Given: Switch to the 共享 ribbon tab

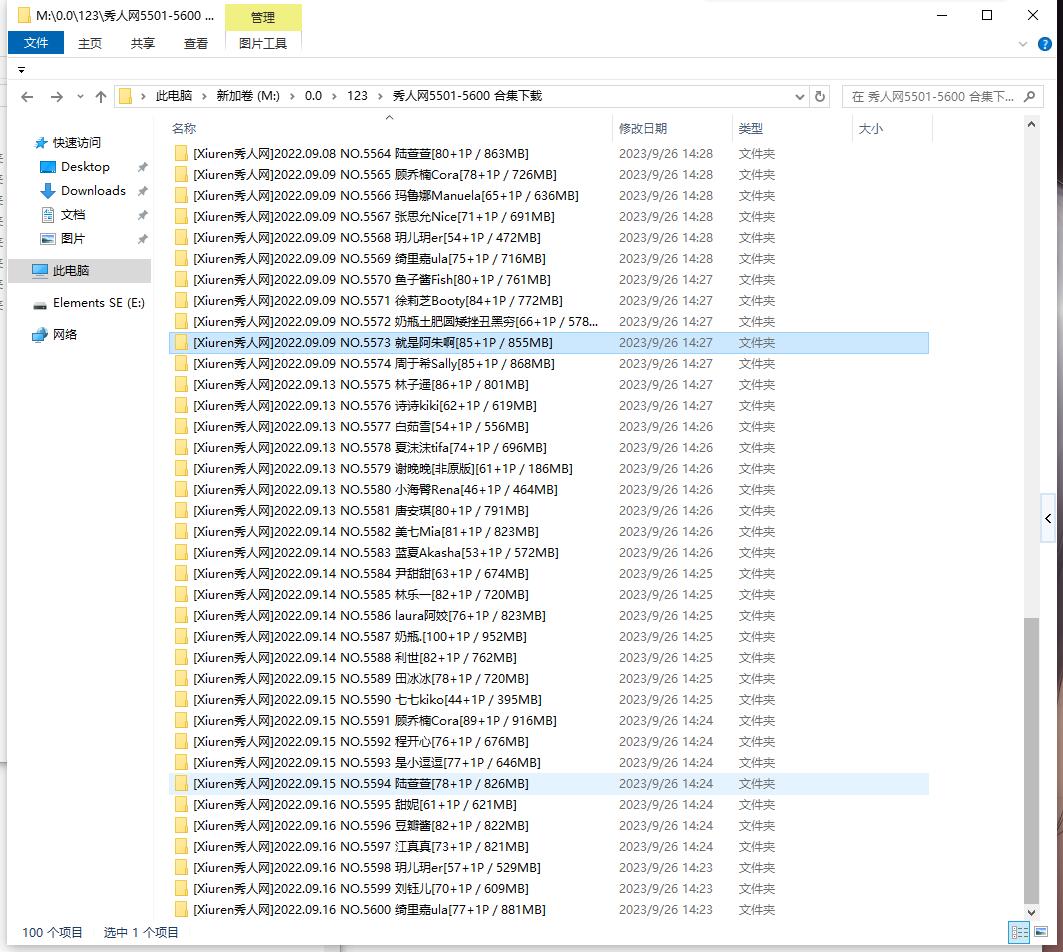Looking at the screenshot, I should pyautogui.click(x=142, y=43).
